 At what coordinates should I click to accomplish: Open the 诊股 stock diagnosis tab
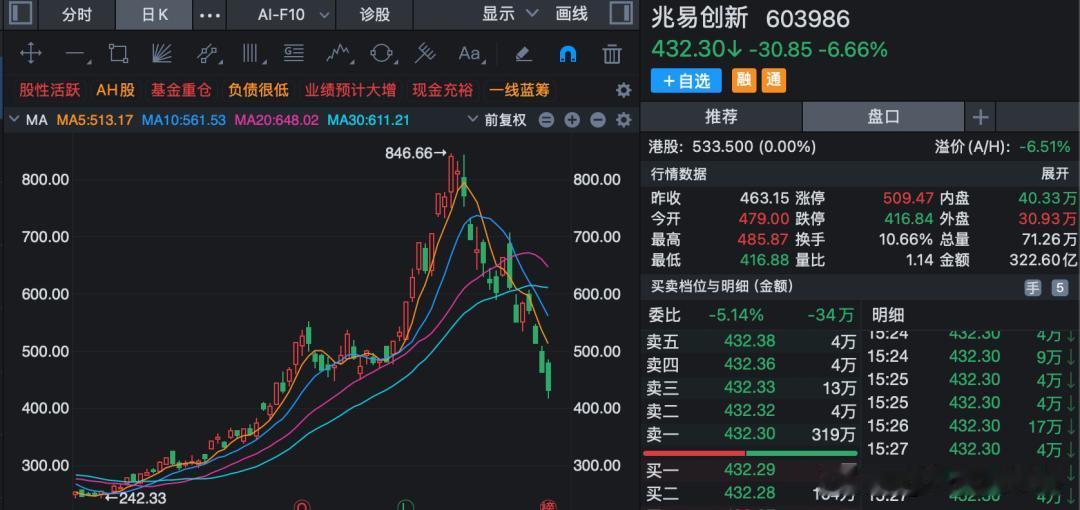tap(375, 14)
